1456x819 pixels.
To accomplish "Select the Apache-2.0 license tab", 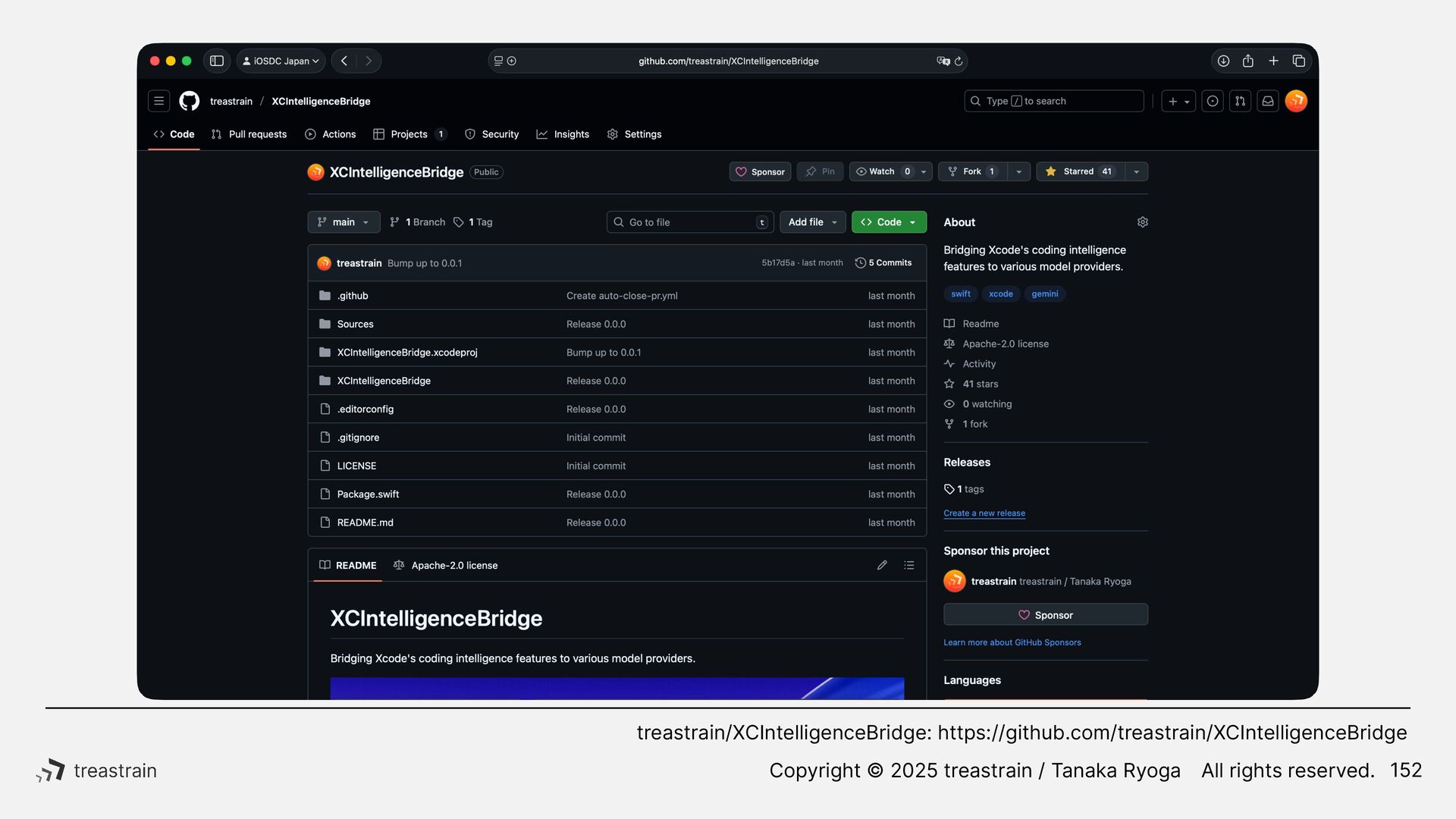I will pyautogui.click(x=446, y=565).
